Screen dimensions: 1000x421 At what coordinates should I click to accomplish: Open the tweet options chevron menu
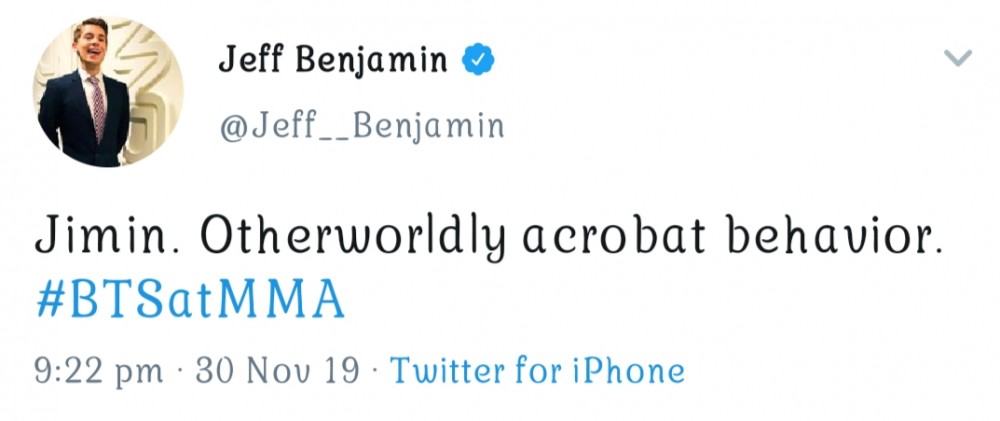958,58
